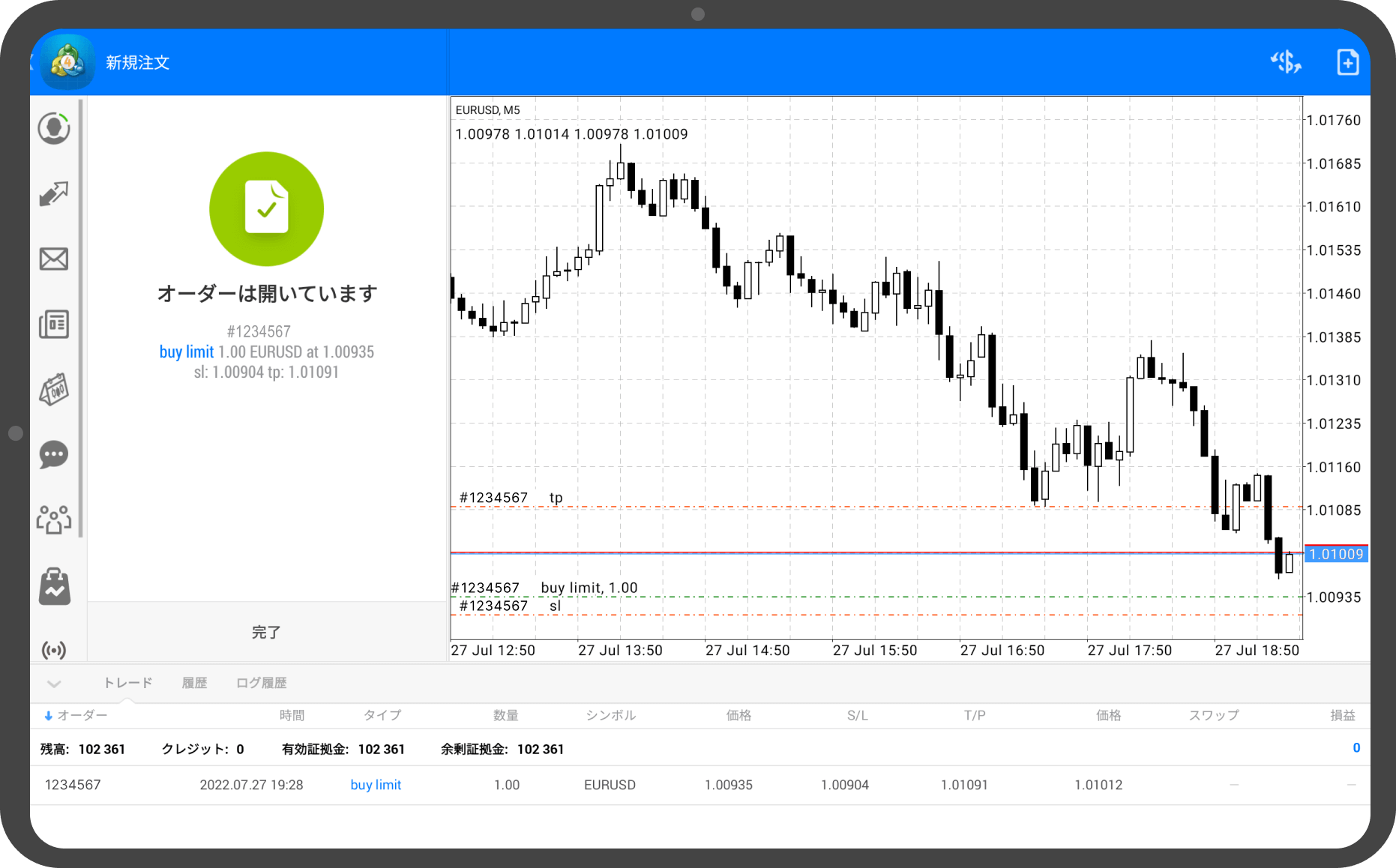Click the 損益 column header
The height and width of the screenshot is (868, 1396).
tap(1343, 715)
